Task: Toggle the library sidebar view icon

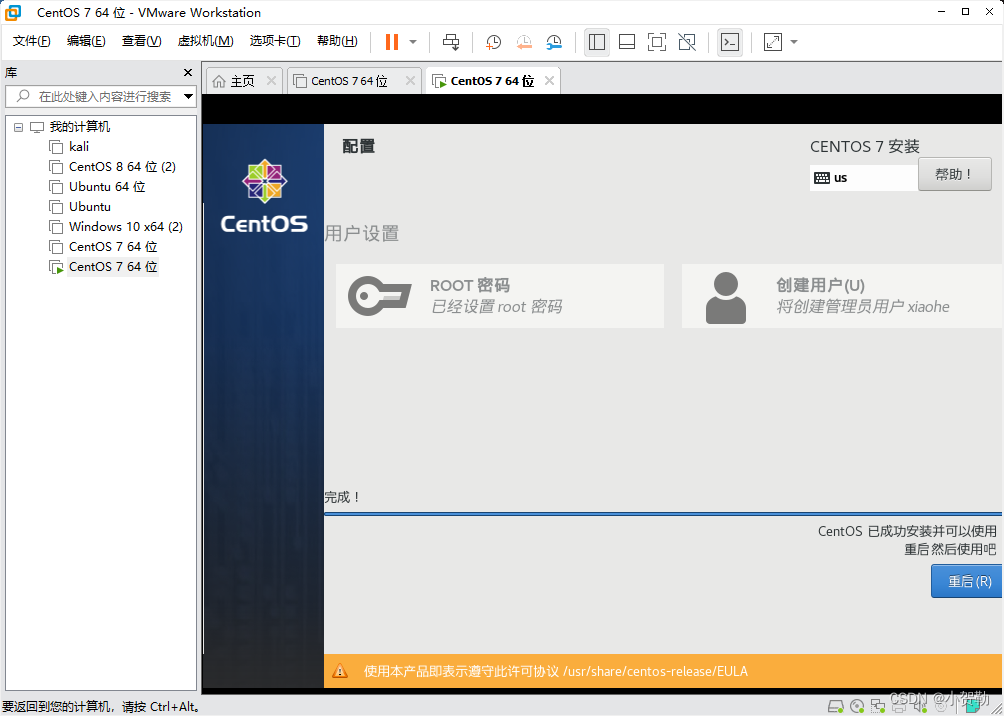Action: pyautogui.click(x=597, y=42)
